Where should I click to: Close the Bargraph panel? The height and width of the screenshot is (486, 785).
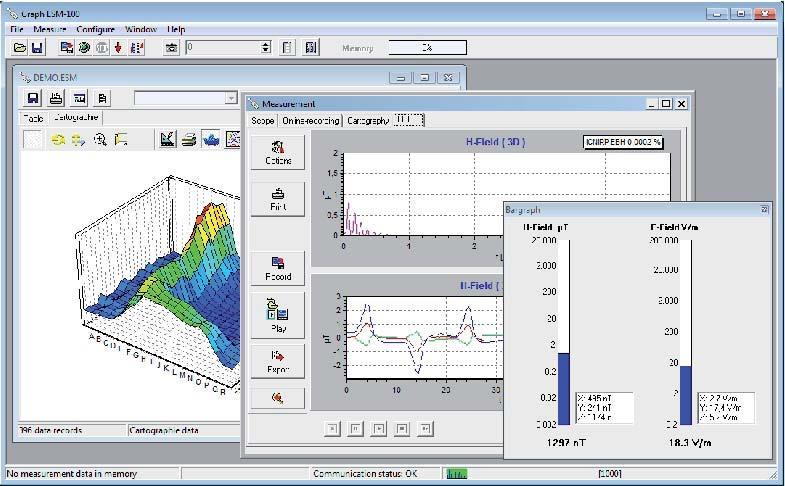(764, 209)
